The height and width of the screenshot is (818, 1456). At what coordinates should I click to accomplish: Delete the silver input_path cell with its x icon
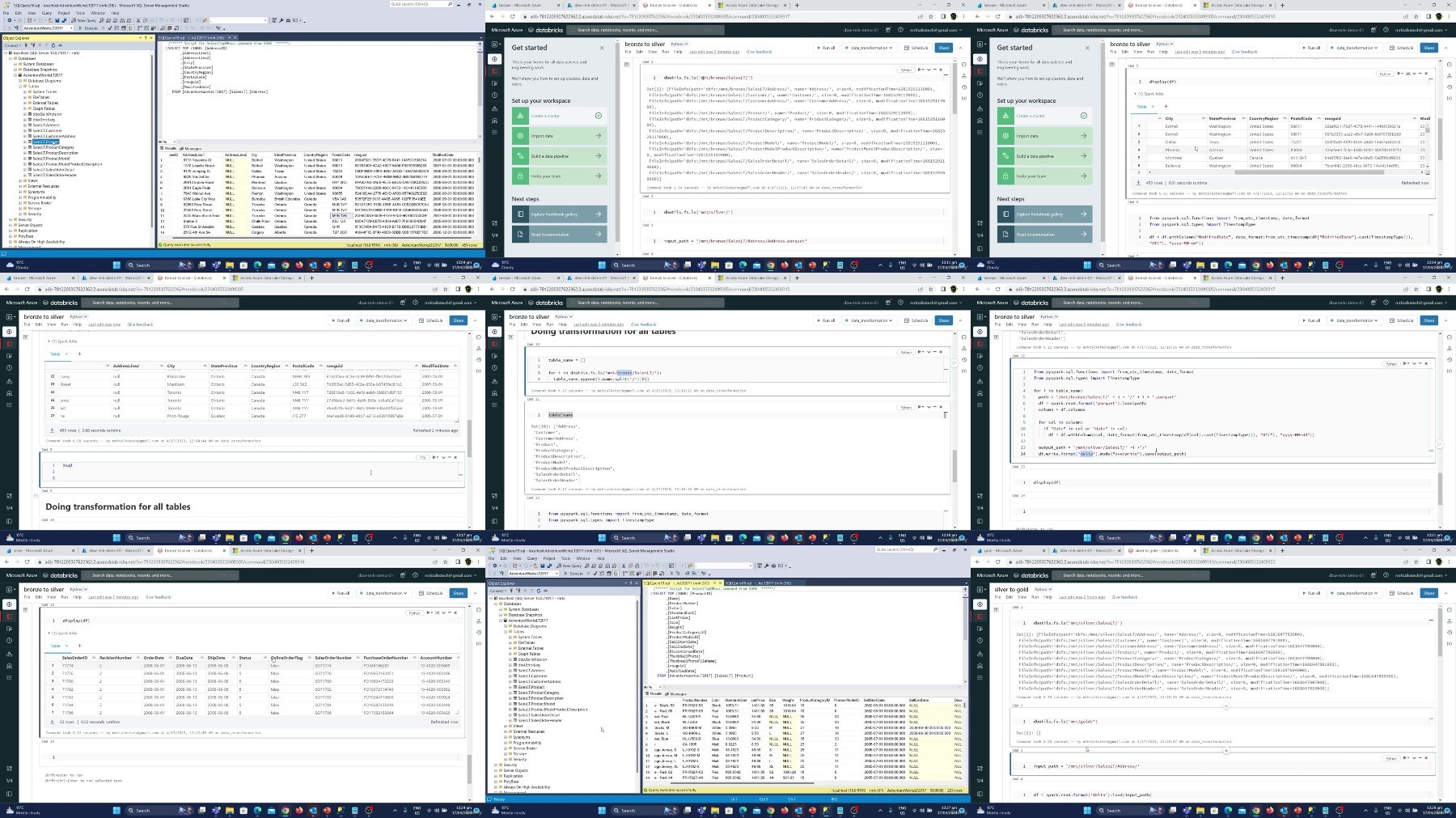tap(1427, 758)
